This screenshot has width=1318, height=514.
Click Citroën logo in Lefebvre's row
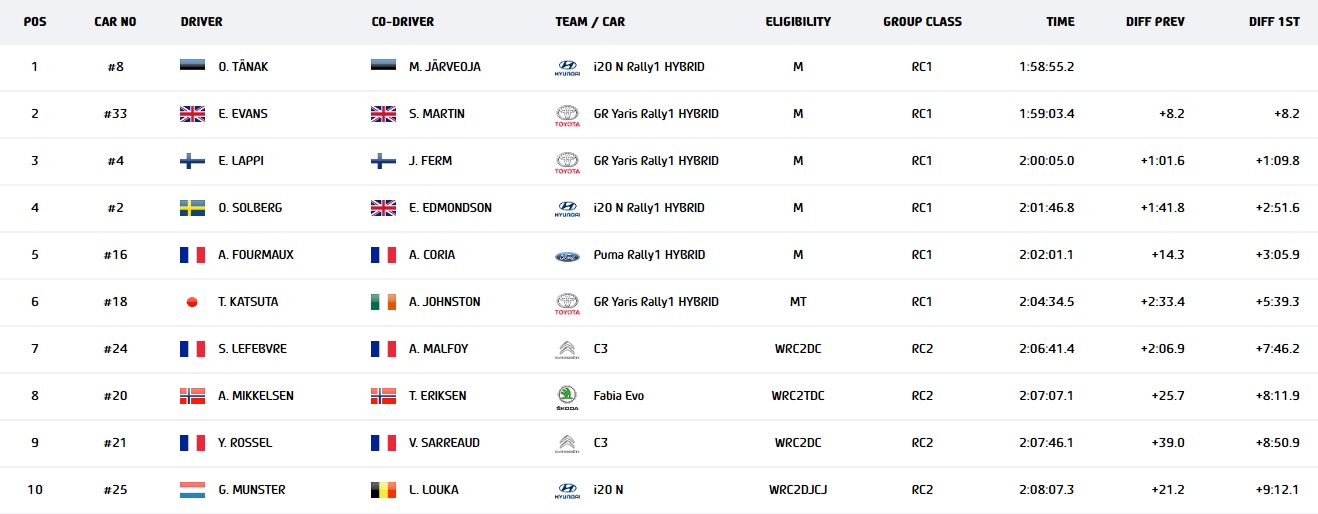(x=566, y=349)
